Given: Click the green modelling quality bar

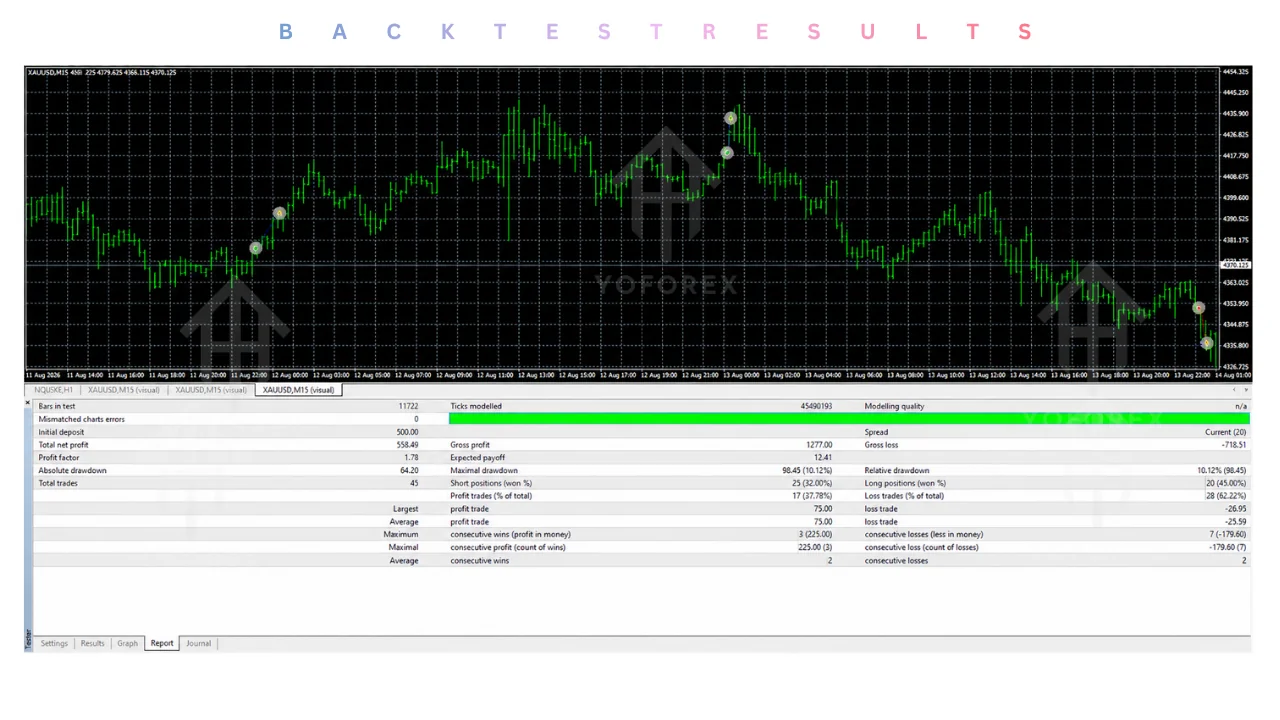Looking at the screenshot, I should click(849, 419).
